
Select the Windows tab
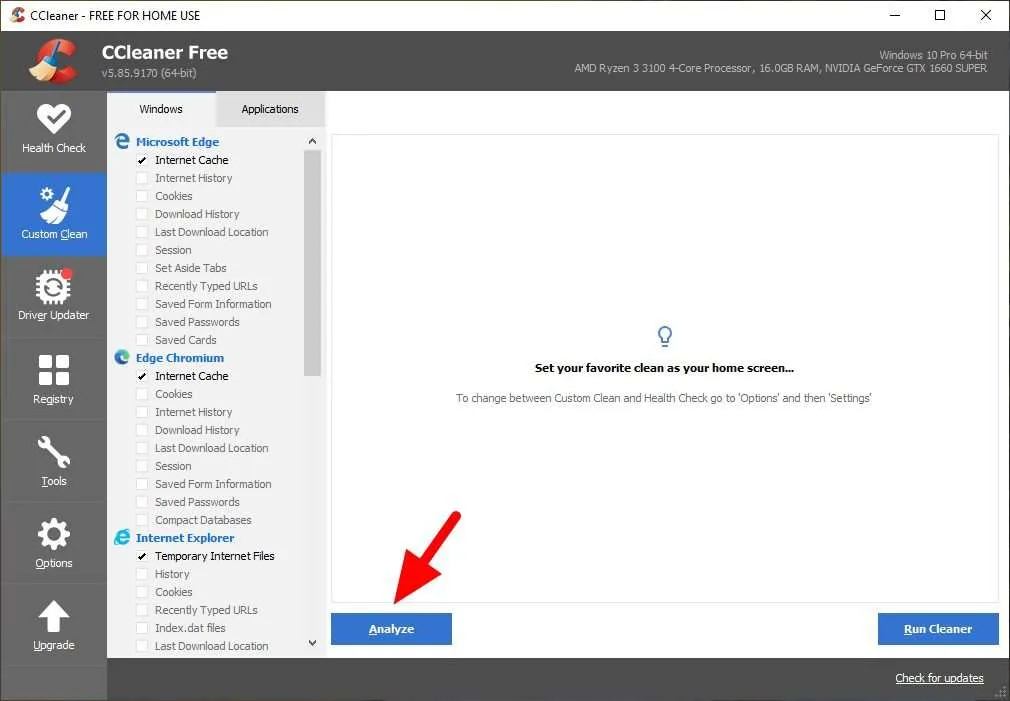click(x=161, y=109)
